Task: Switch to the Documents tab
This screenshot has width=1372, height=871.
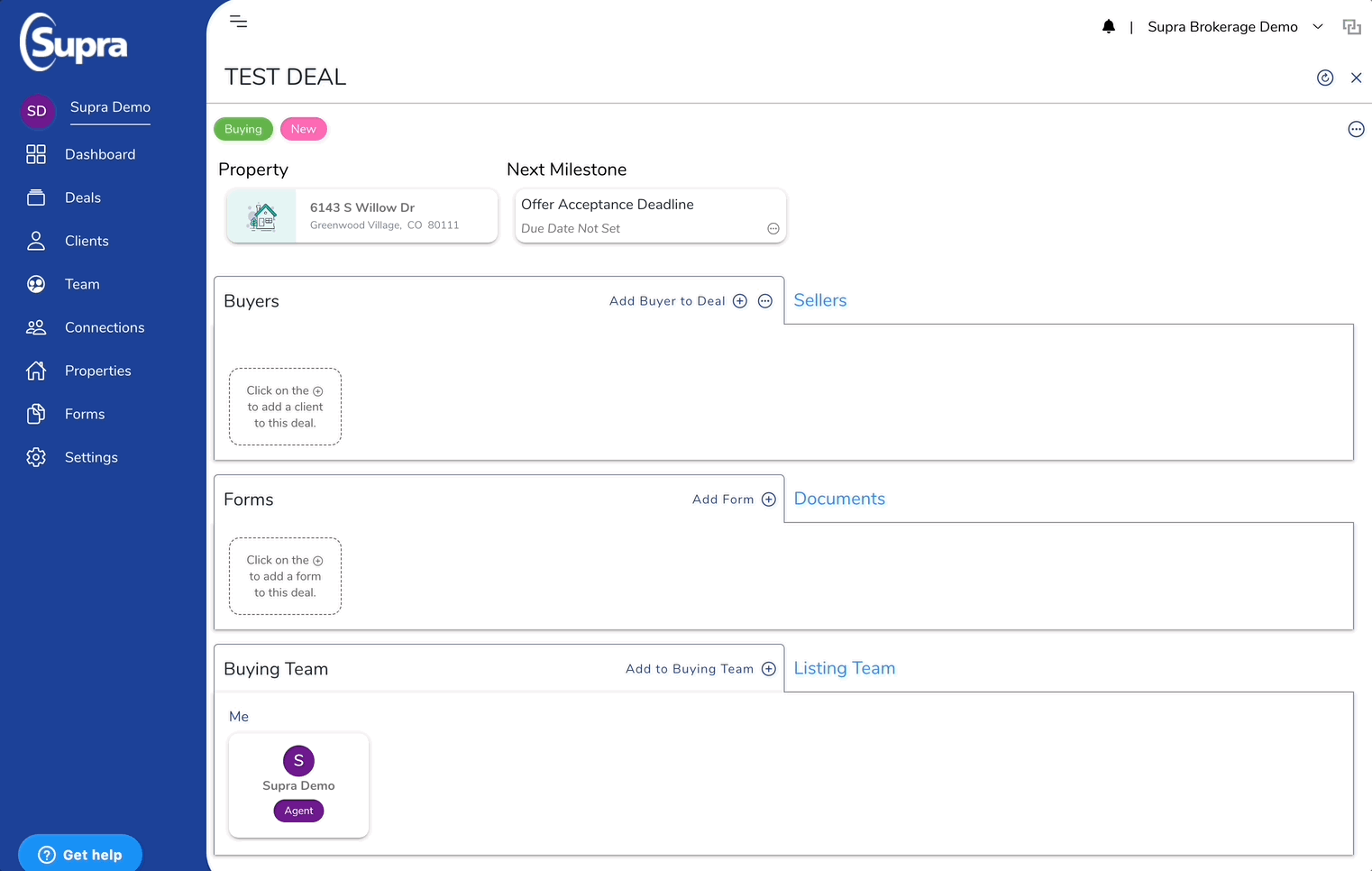Action: click(x=839, y=499)
